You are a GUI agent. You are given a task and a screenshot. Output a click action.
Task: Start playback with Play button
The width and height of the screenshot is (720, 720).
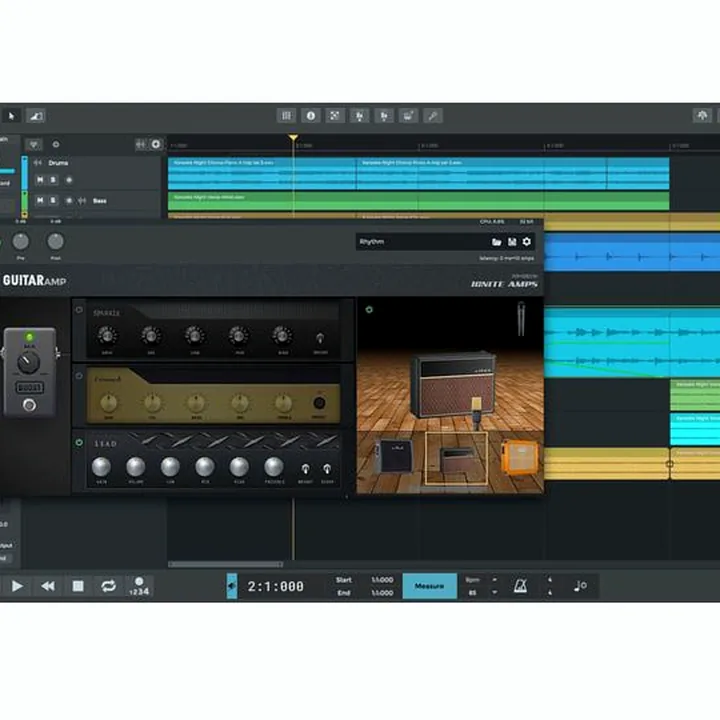click(17, 586)
